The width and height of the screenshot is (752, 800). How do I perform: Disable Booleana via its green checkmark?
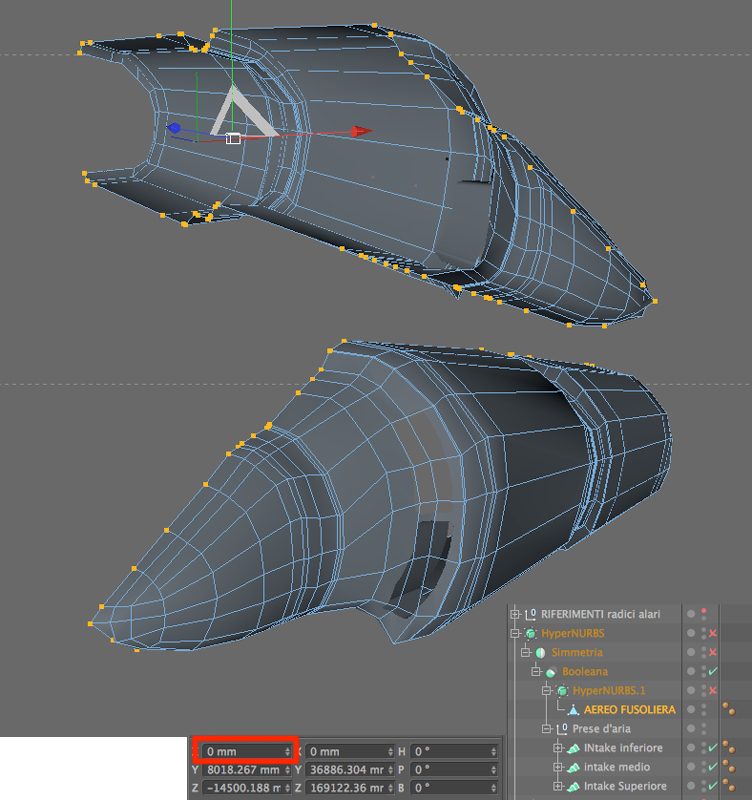(x=713, y=671)
